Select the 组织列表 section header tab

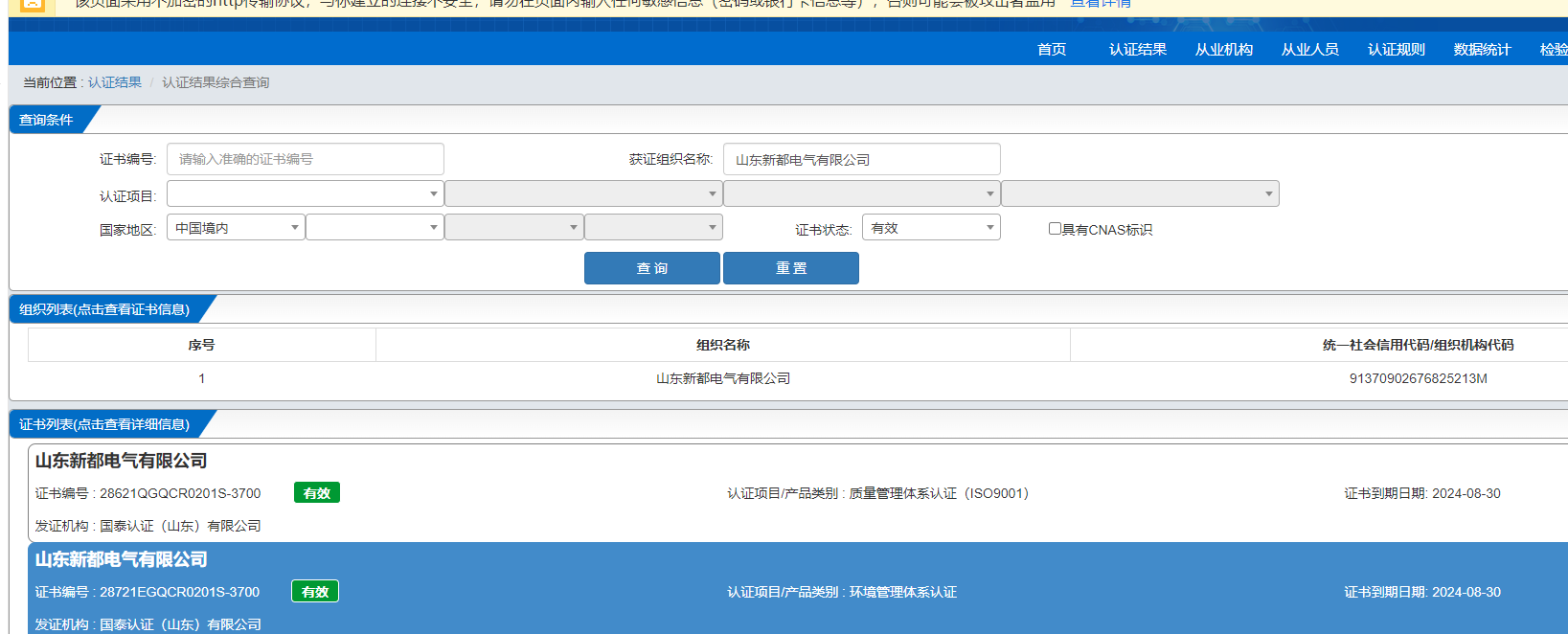[105, 309]
